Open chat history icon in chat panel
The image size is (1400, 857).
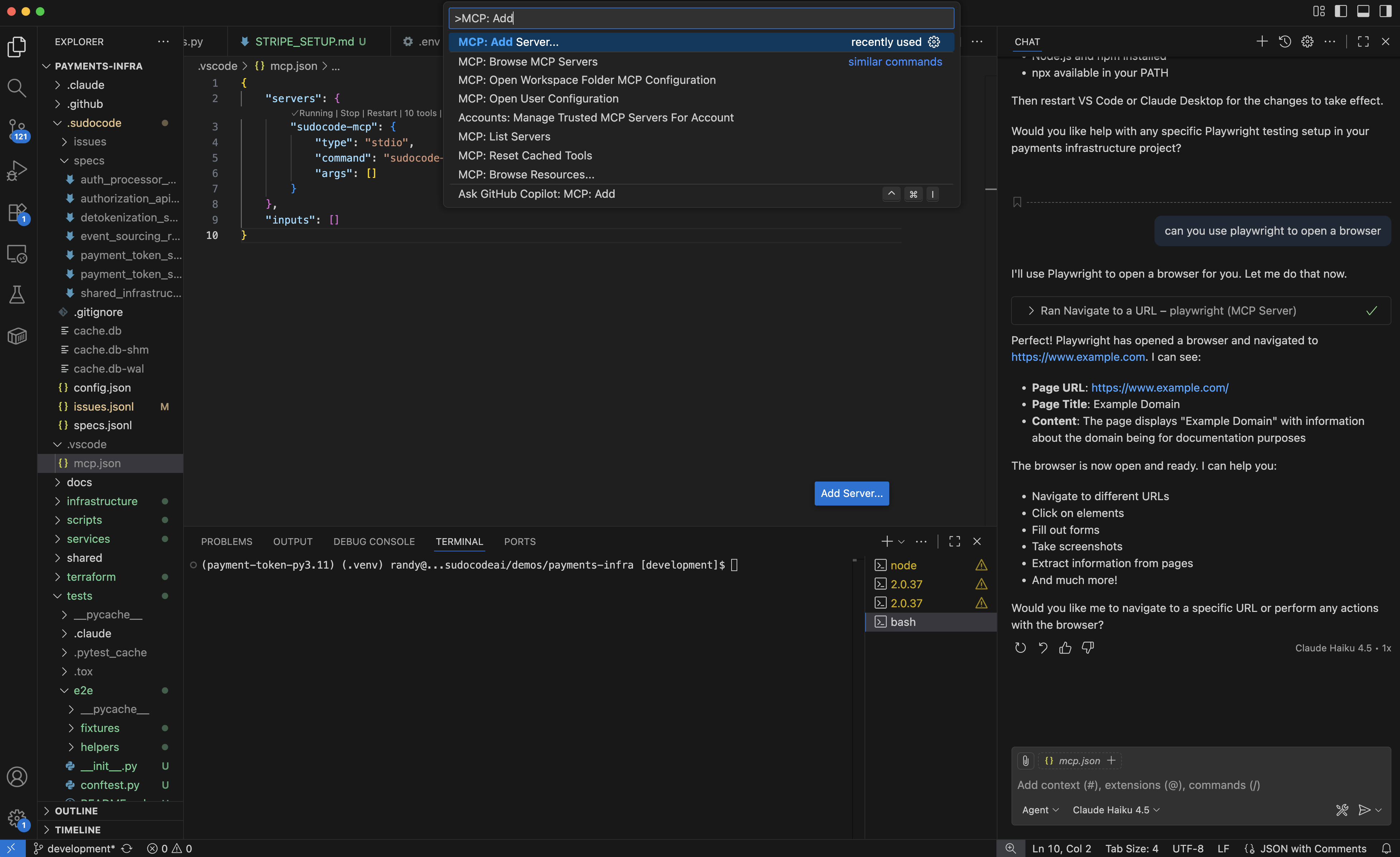point(1285,41)
